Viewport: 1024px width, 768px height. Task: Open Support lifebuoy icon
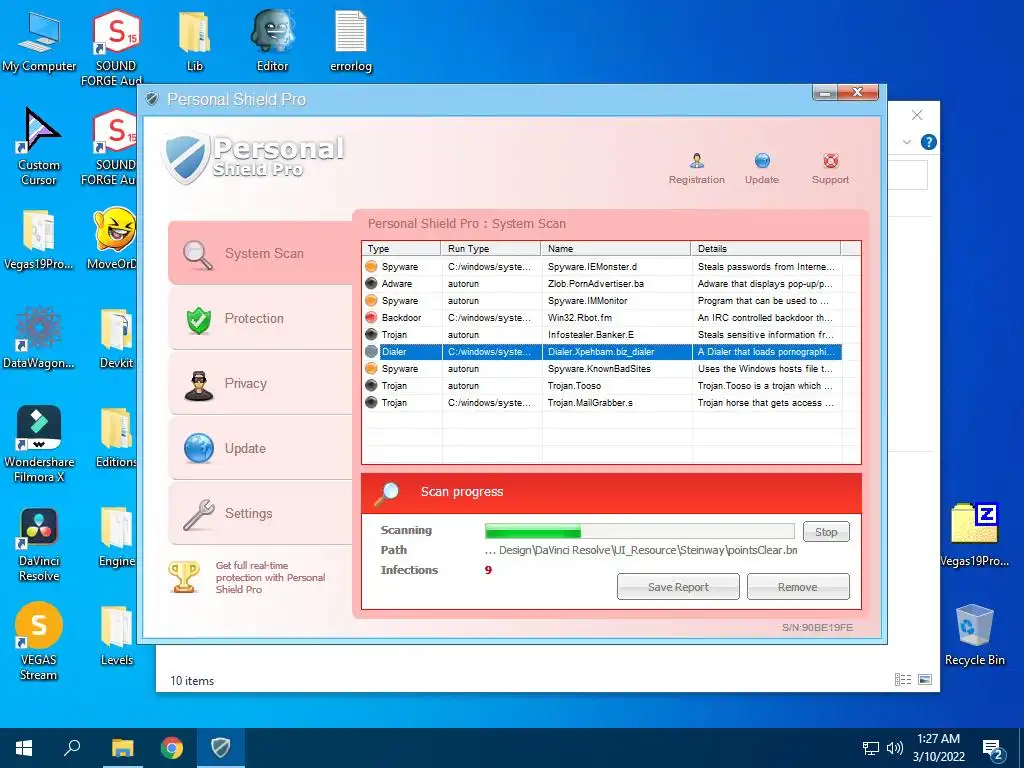coord(830,161)
